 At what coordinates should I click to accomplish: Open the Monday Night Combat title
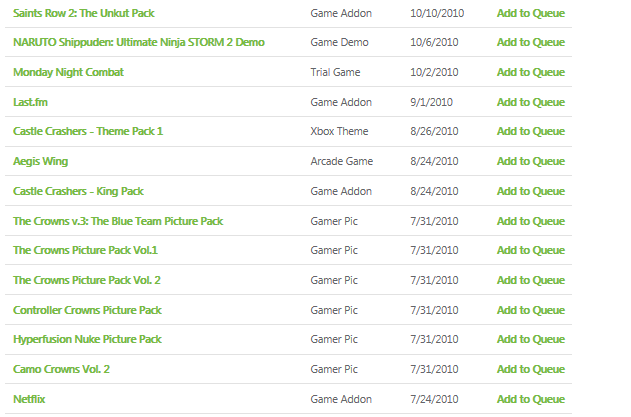click(68, 72)
